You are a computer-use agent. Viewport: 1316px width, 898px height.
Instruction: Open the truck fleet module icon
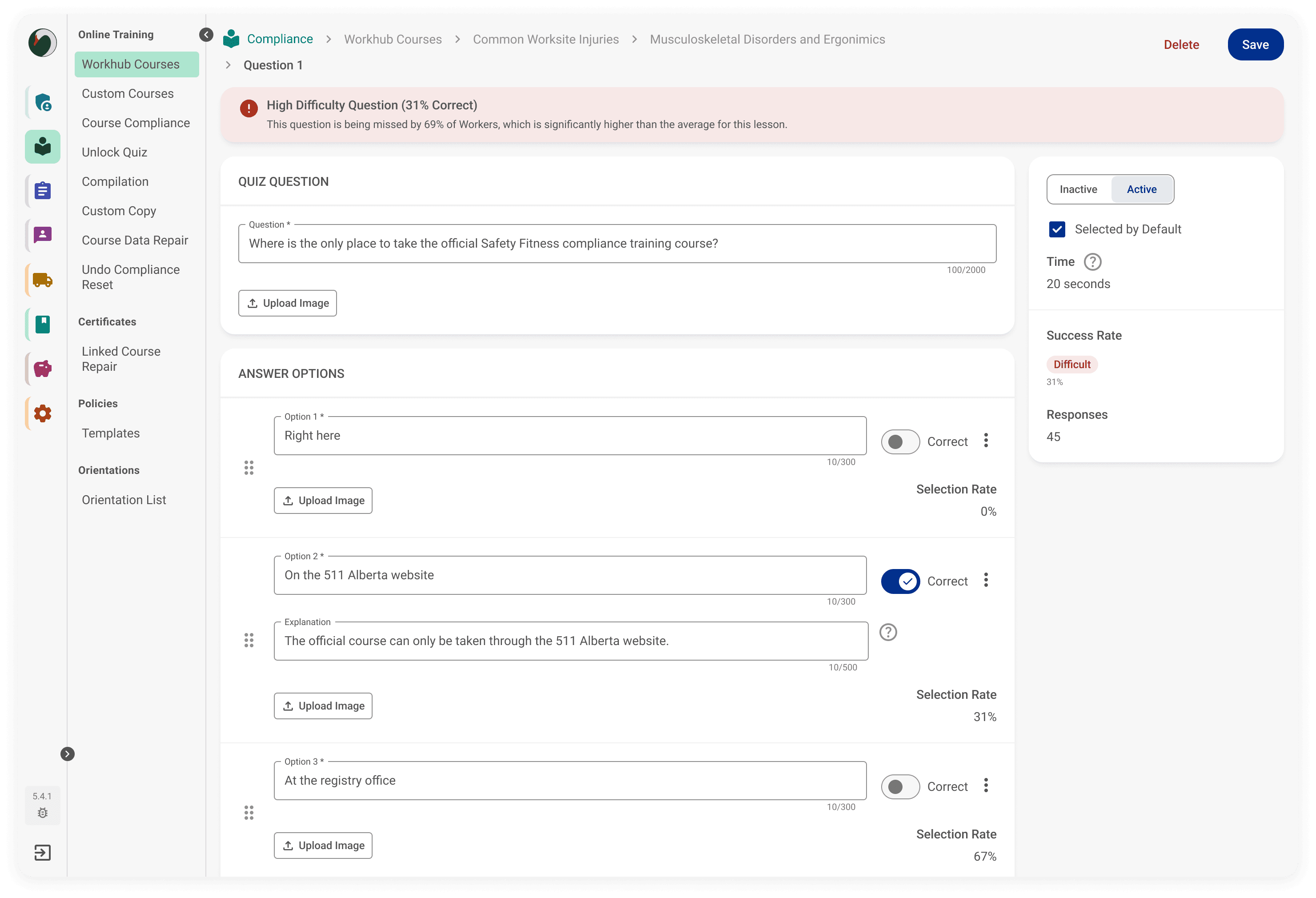coord(43,280)
